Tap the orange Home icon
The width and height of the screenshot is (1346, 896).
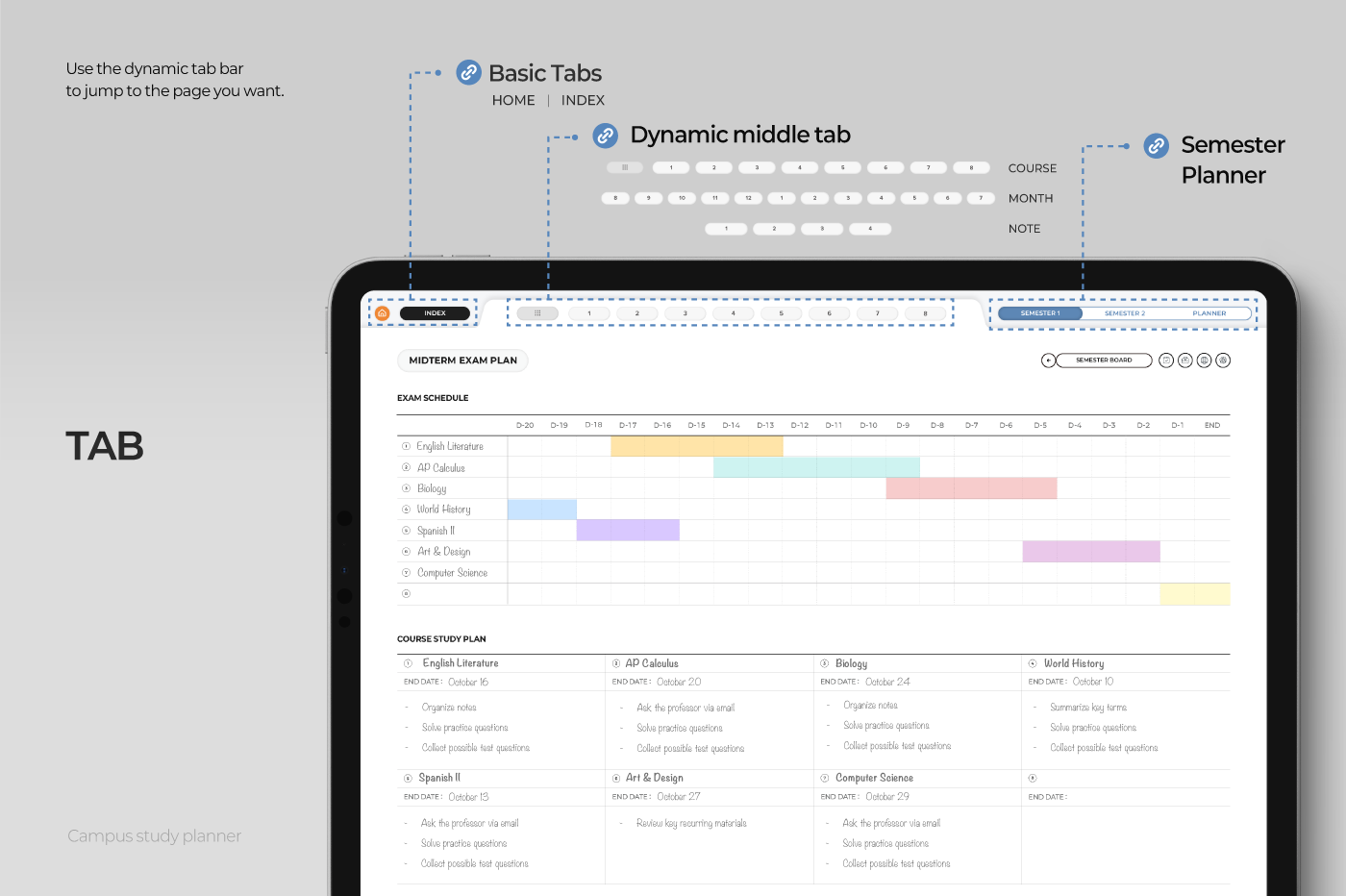382,313
